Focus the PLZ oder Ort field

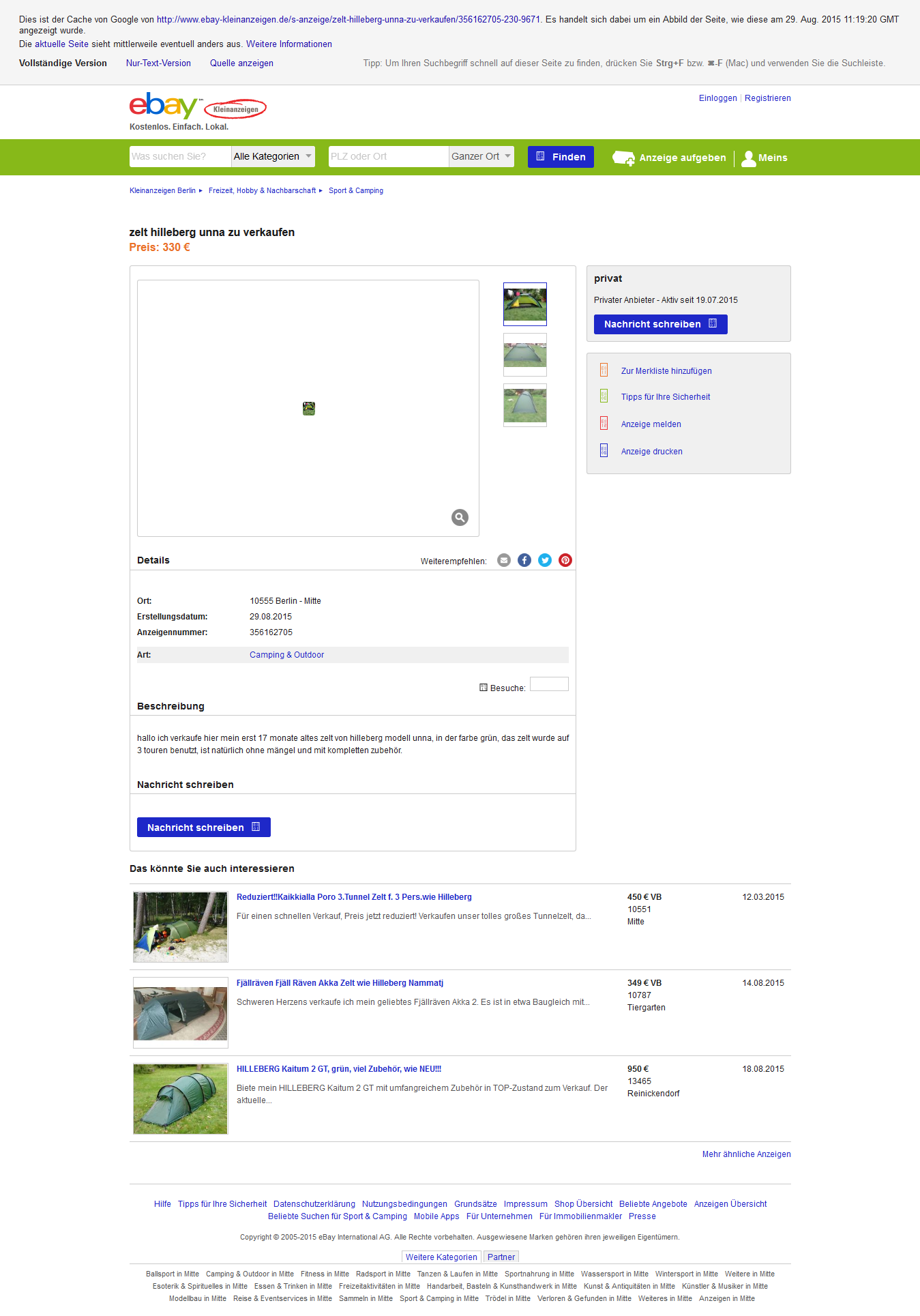tap(389, 156)
